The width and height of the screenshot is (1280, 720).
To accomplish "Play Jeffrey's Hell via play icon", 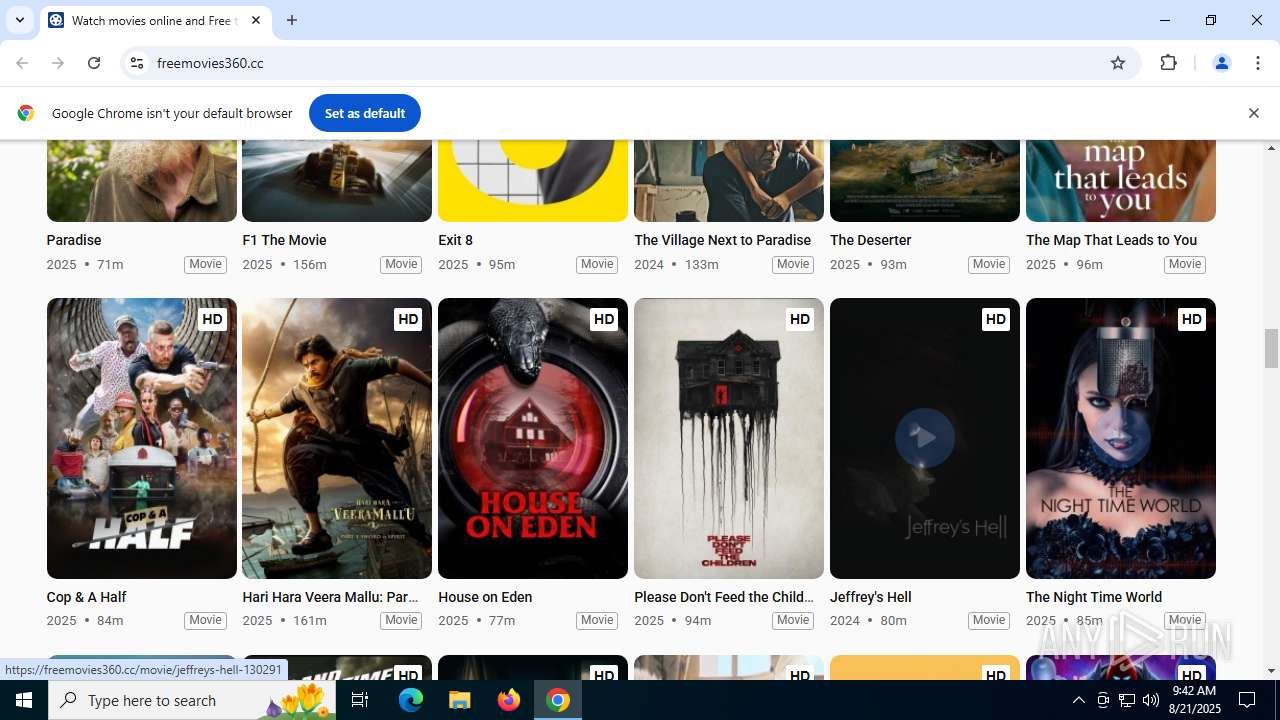I will pos(924,437).
